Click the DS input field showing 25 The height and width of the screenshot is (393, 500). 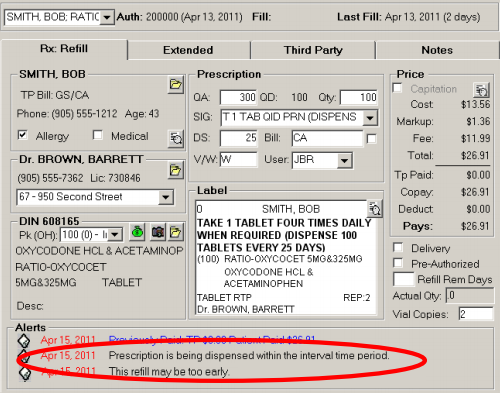[x=238, y=138]
